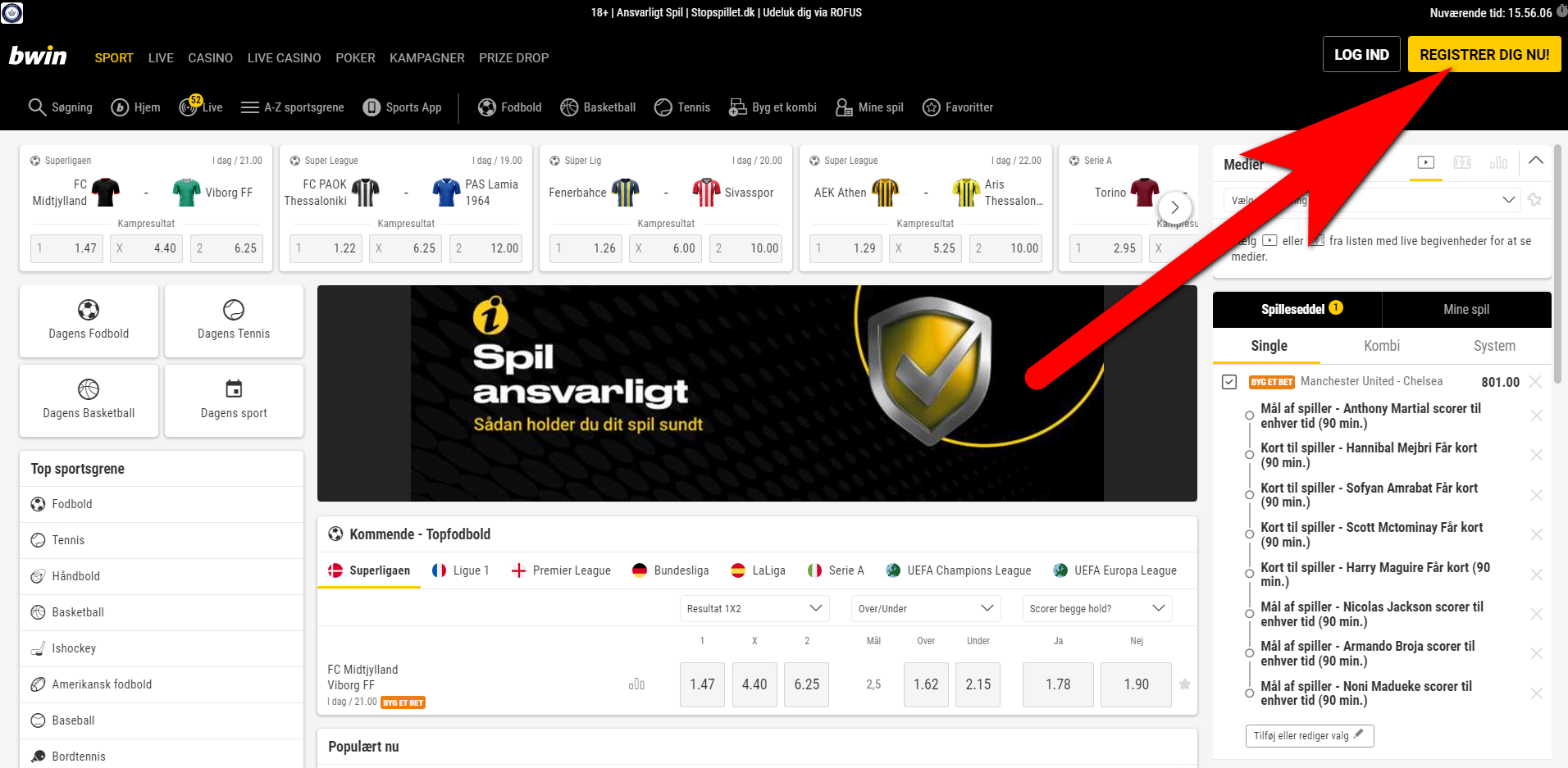Remove Manchester United - Chelsea bet from slip
1568x768 pixels.
[1536, 382]
